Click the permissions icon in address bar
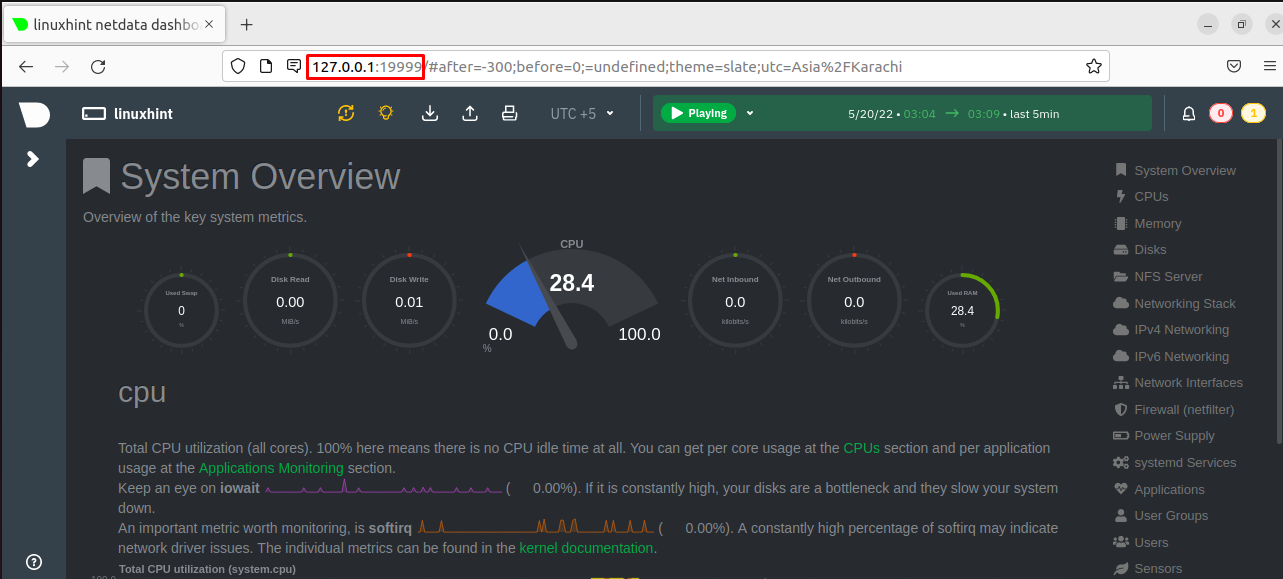The image size is (1283, 579). [294, 66]
